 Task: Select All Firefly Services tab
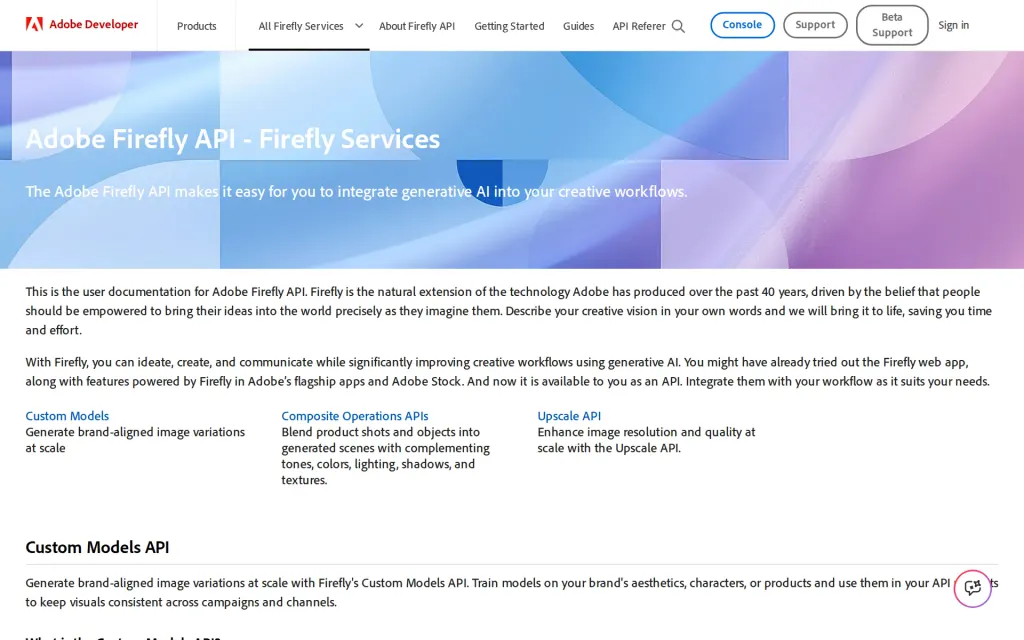click(x=301, y=26)
